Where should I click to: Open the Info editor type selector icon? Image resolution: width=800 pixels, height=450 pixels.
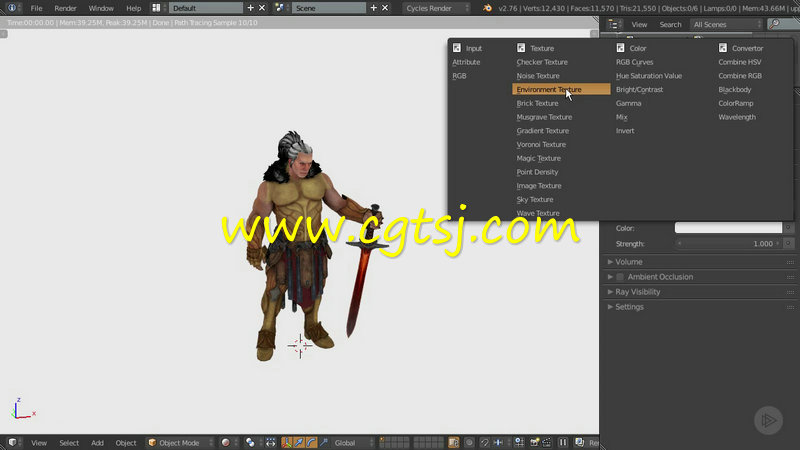(12, 8)
